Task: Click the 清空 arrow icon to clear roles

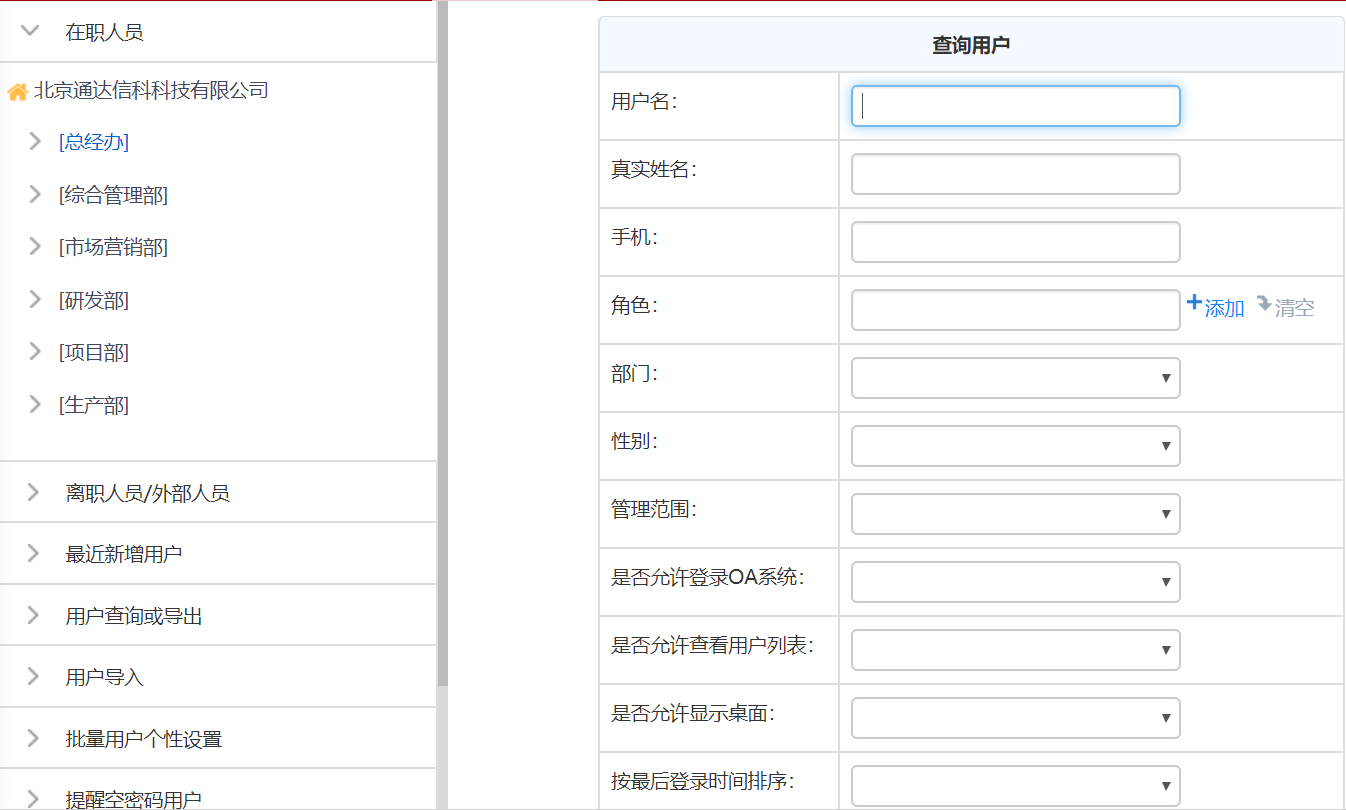Action: (1264, 304)
